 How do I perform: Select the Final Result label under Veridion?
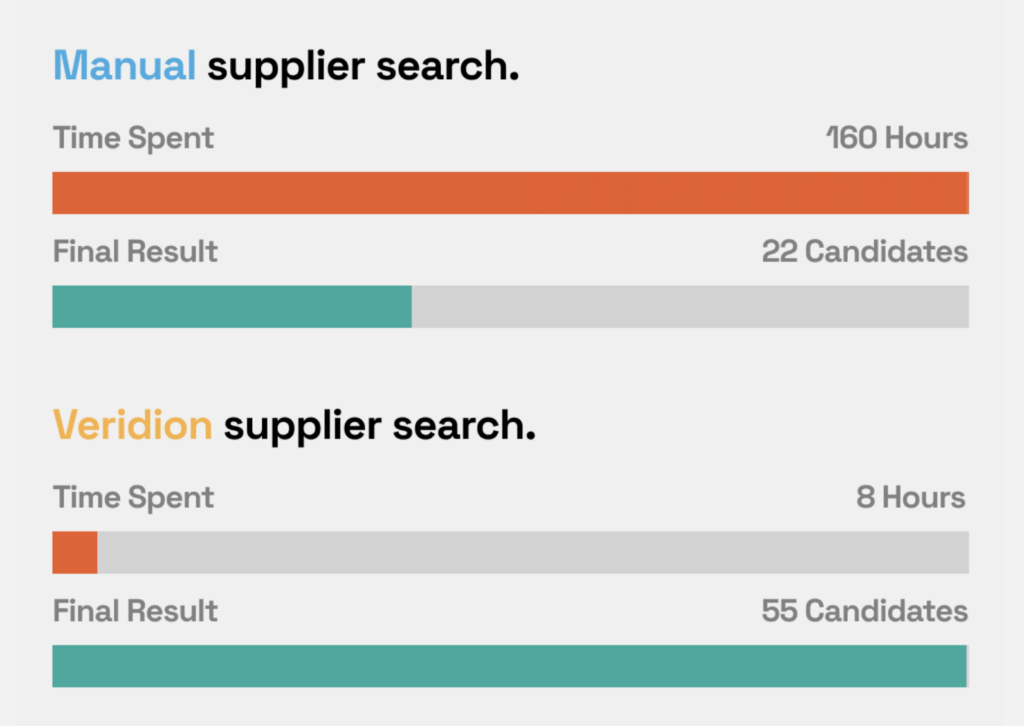click(x=135, y=610)
